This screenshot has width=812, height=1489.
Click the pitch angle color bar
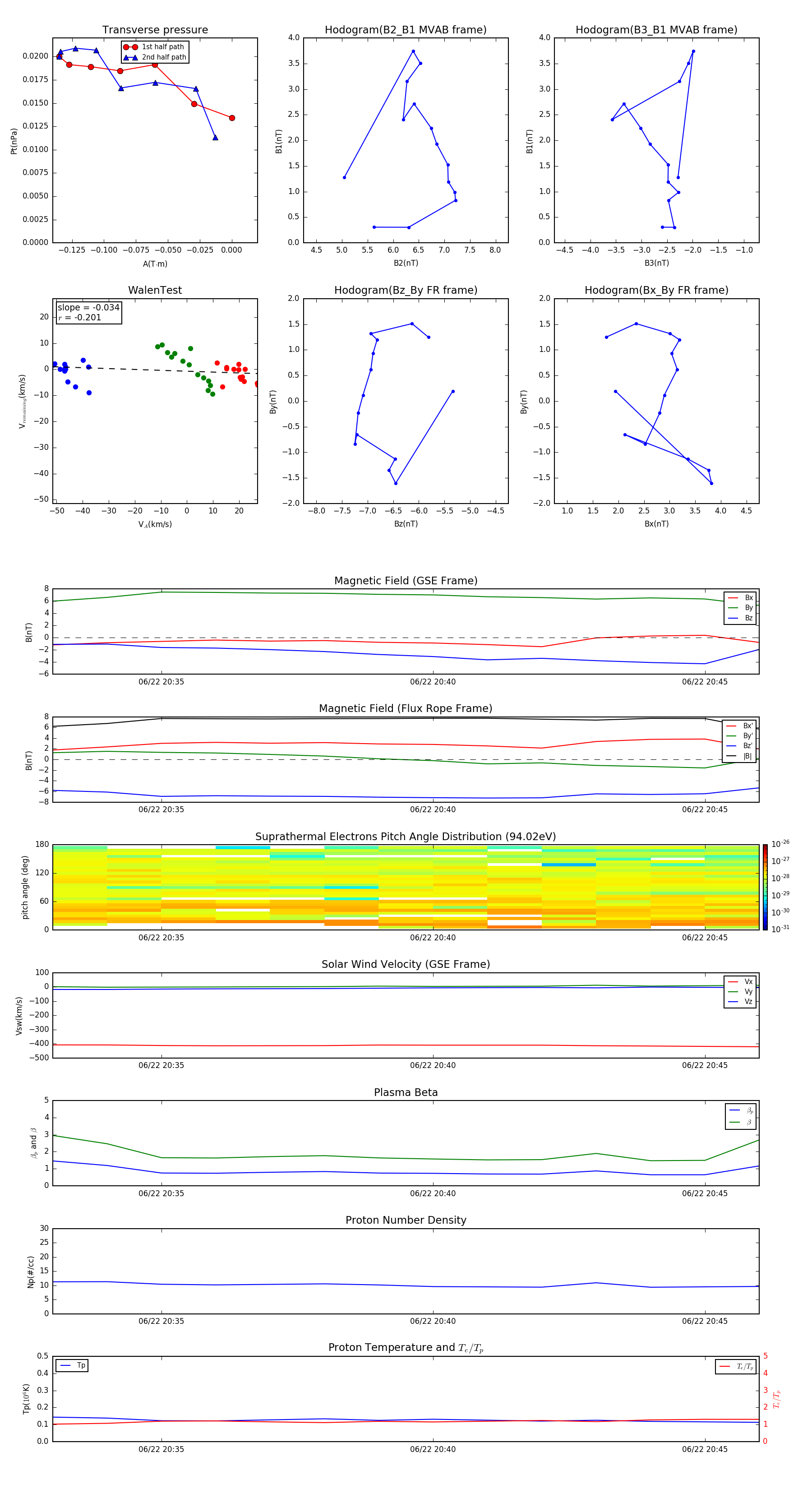[765, 887]
